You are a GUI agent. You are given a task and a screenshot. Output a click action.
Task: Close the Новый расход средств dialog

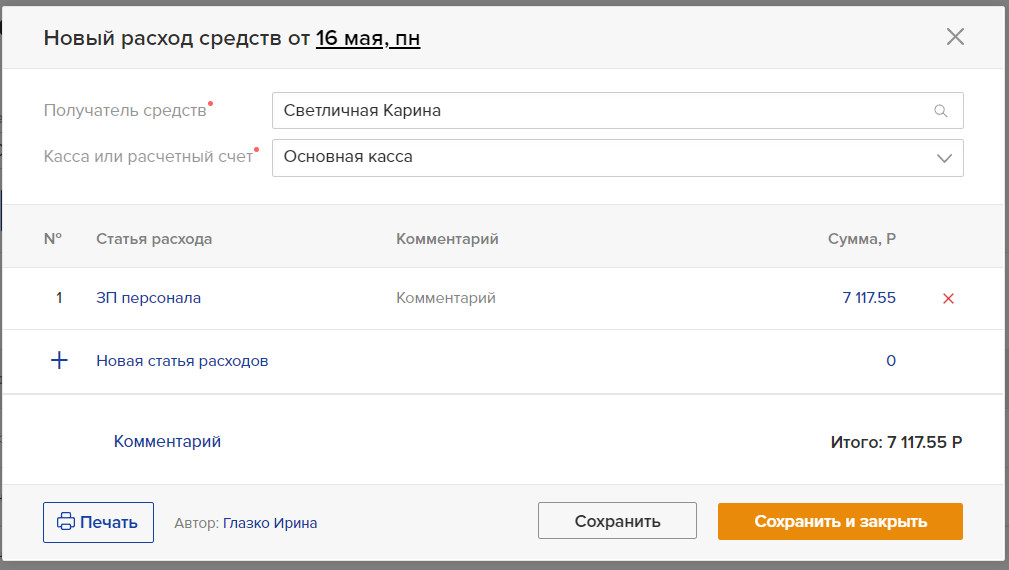955,37
